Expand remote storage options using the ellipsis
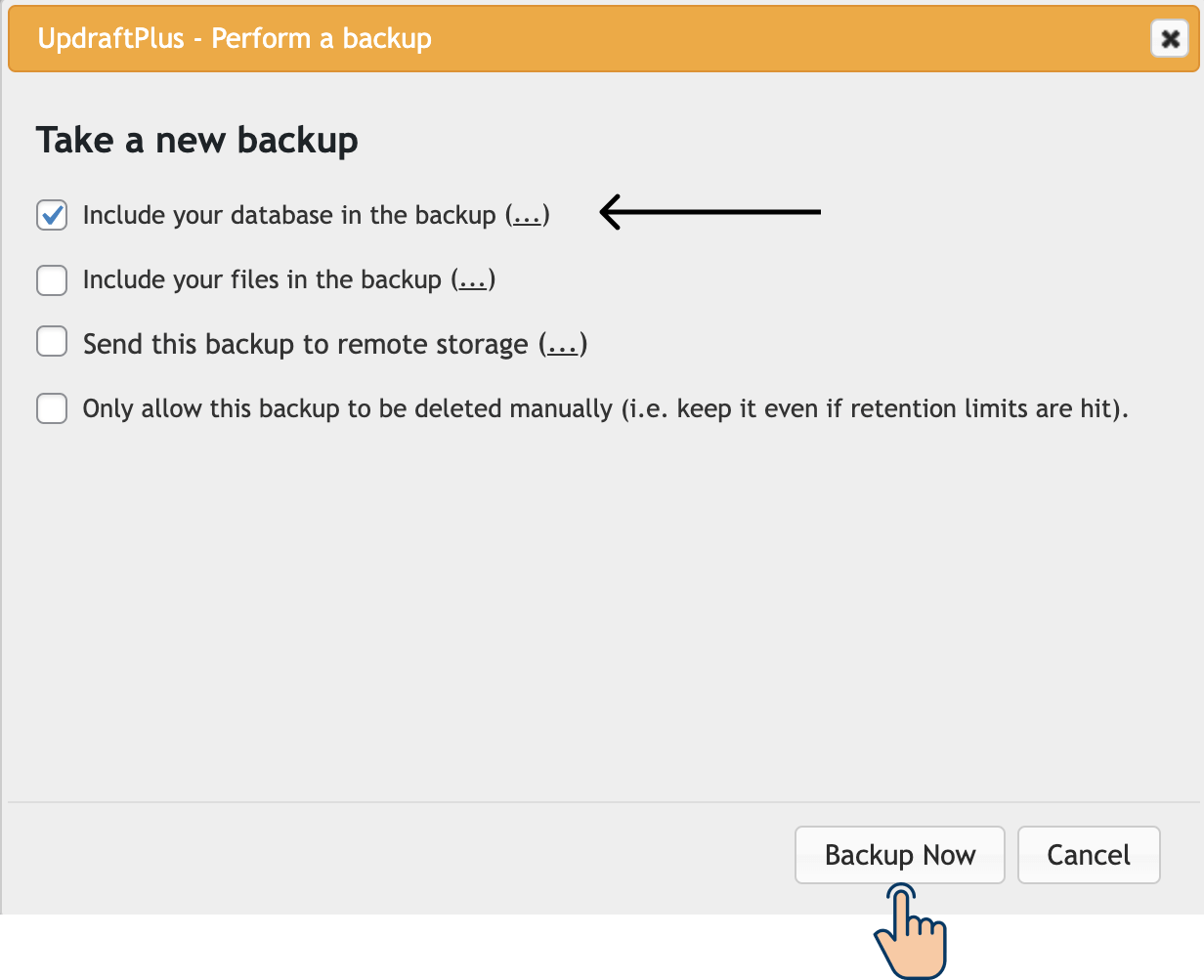Screen dimensions: 1204x980 (563, 344)
